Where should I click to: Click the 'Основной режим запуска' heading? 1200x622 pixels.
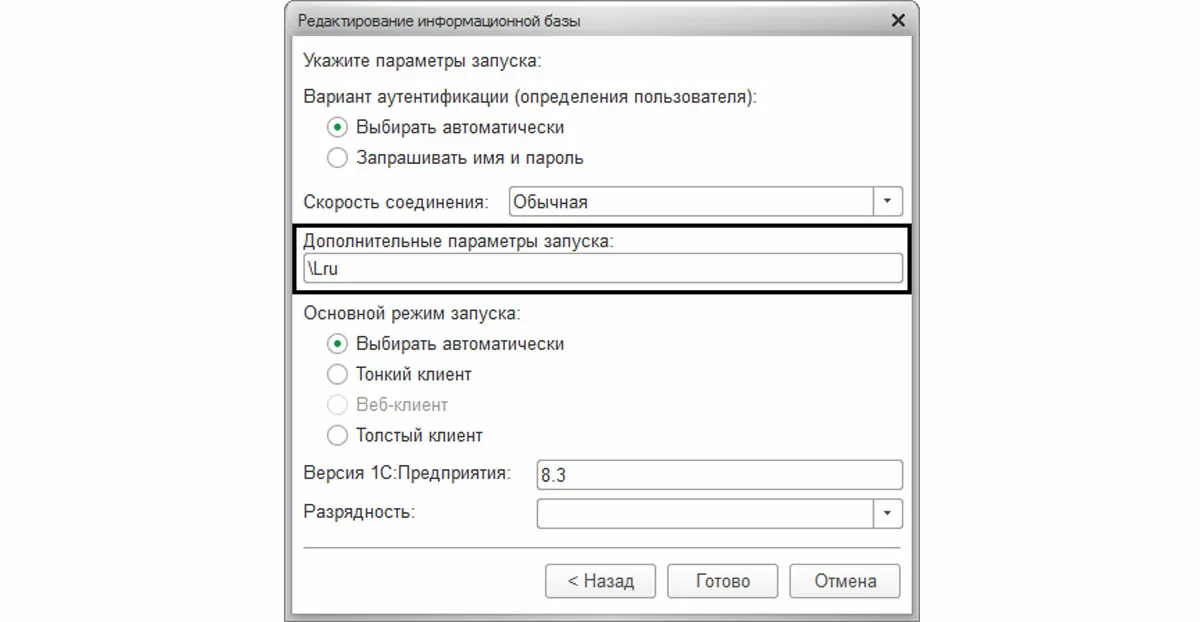(411, 313)
